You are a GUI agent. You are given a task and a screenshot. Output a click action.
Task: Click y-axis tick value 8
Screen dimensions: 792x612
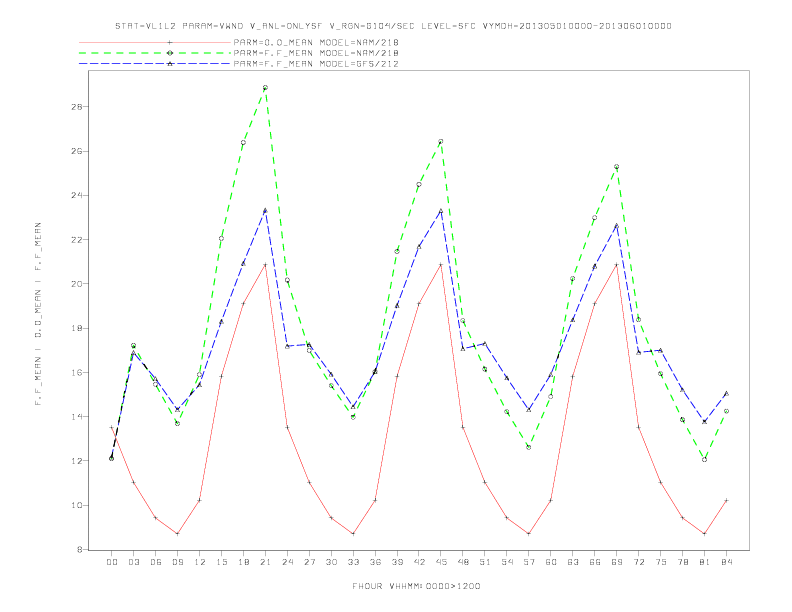[79, 549]
